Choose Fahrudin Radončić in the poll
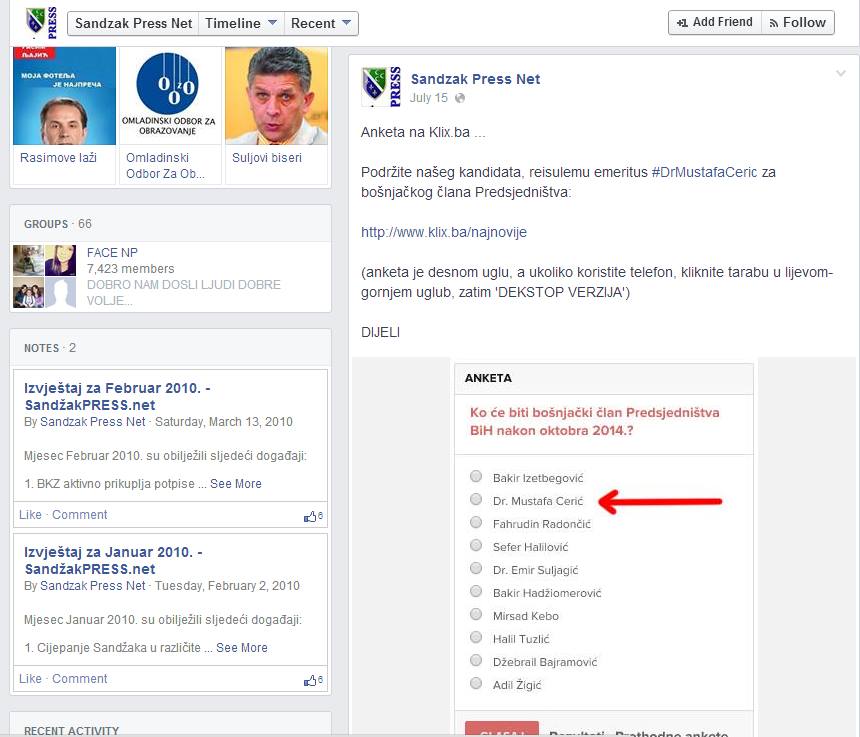Screen dimensions: 860x737 pyautogui.click(x=476, y=523)
